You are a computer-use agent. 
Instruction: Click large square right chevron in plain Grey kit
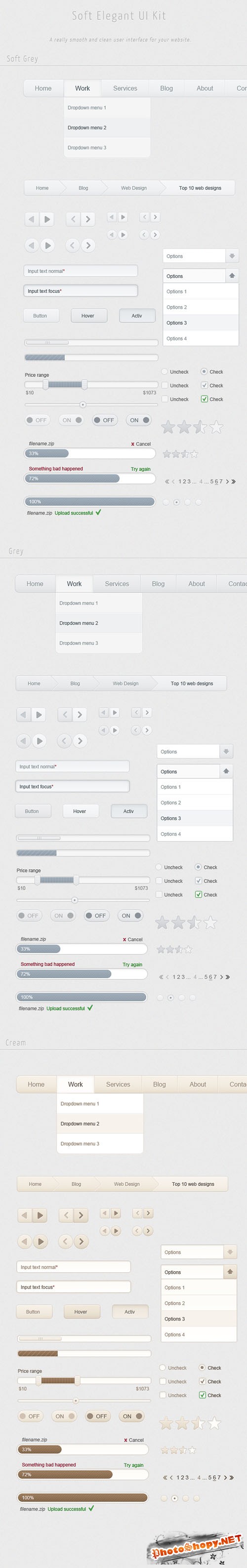point(80,715)
